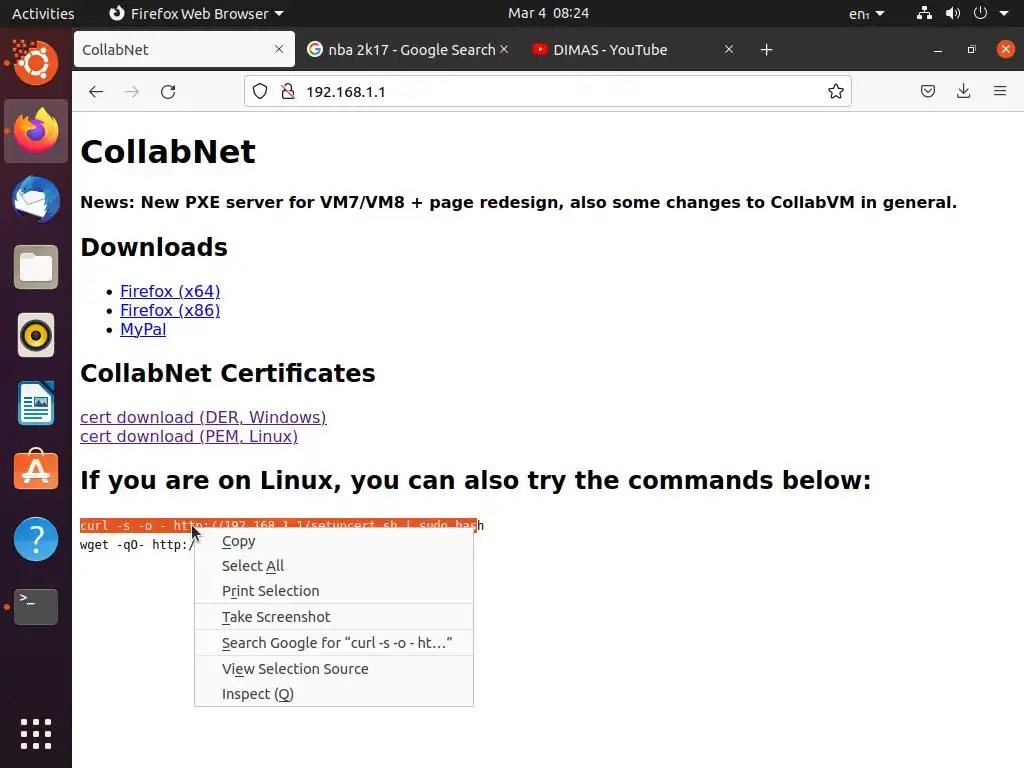Open Terminal from the dock
The height and width of the screenshot is (768, 1024).
pyautogui.click(x=36, y=607)
